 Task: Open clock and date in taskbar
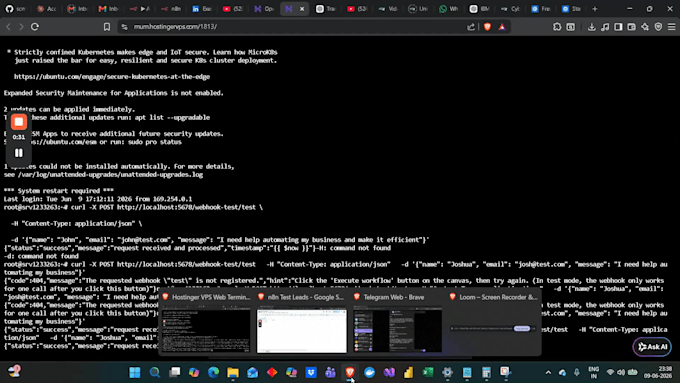pos(658,372)
